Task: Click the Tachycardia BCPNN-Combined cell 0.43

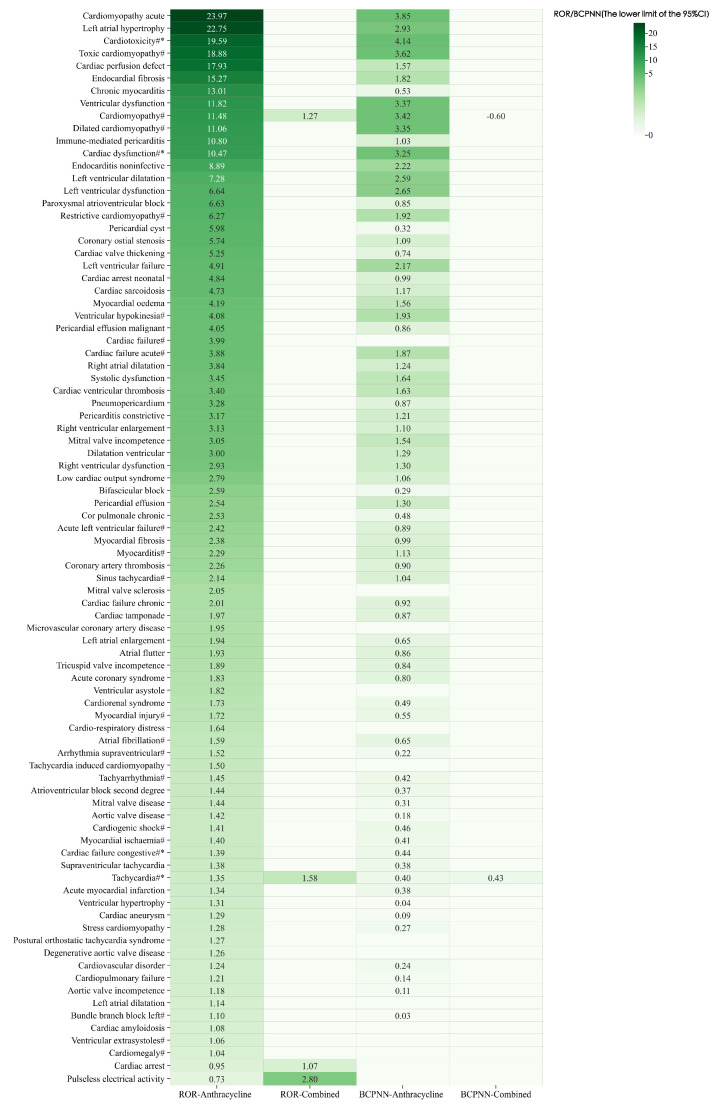Action: tap(496, 878)
